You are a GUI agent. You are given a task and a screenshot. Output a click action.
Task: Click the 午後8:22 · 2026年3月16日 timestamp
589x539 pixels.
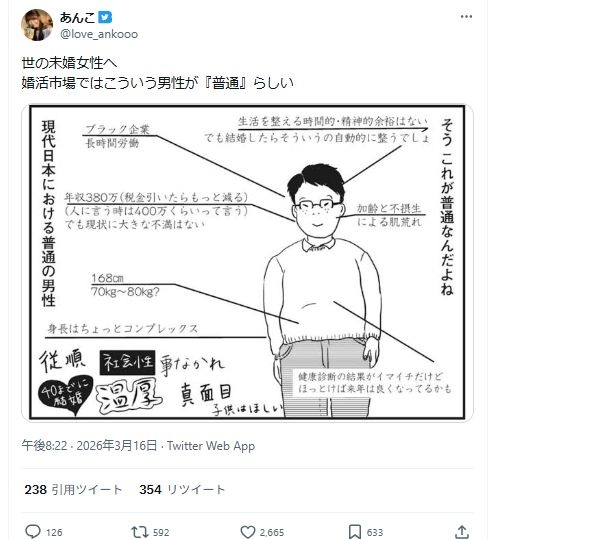tap(89, 446)
